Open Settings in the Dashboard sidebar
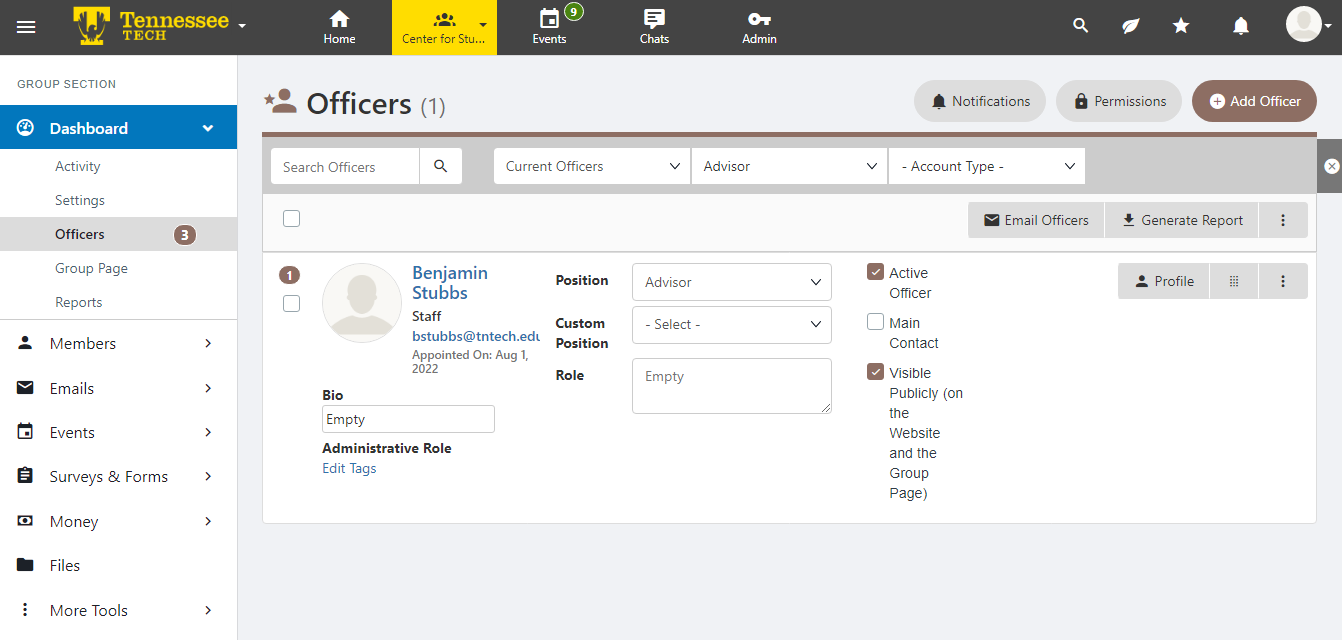Image resolution: width=1342 pixels, height=640 pixels. pyautogui.click(x=80, y=200)
